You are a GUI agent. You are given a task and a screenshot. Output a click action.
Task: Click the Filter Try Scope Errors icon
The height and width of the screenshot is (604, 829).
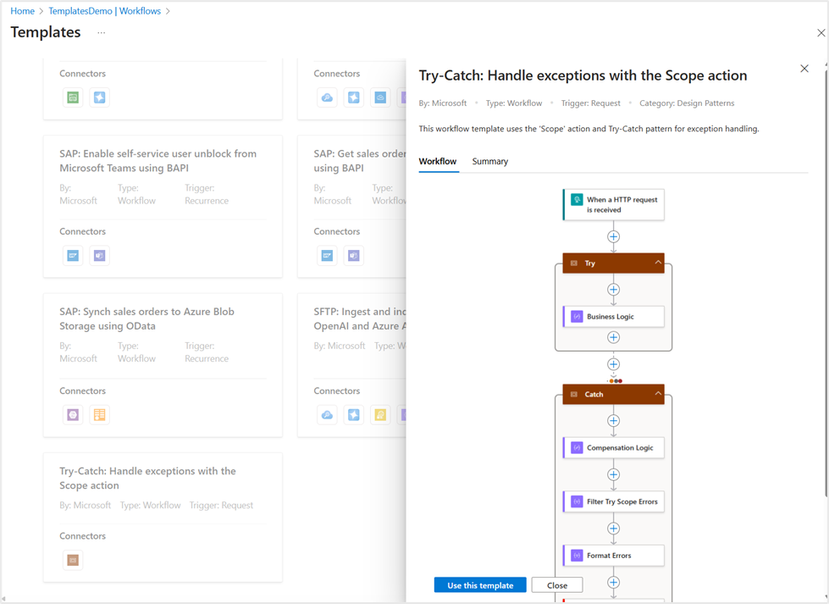click(577, 501)
